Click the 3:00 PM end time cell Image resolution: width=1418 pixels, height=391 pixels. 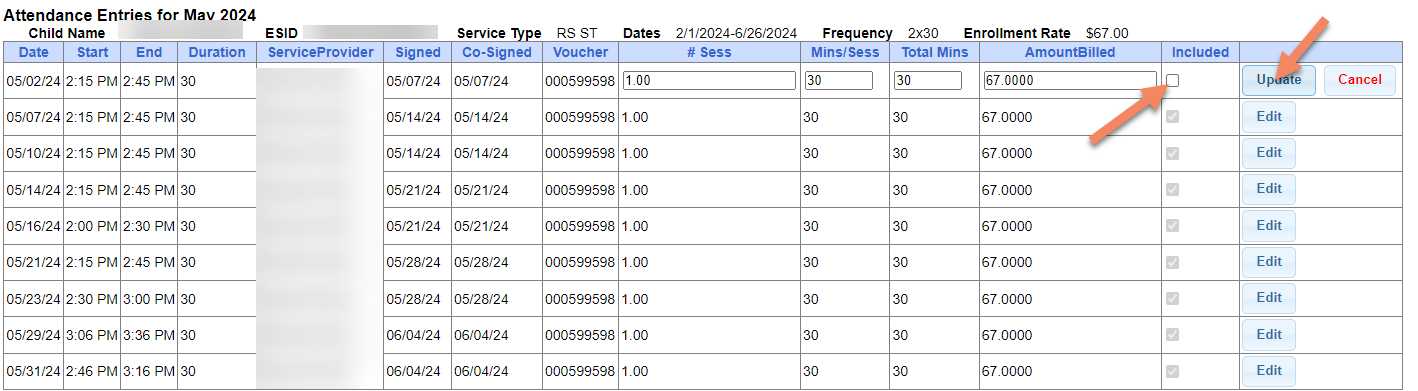point(148,299)
